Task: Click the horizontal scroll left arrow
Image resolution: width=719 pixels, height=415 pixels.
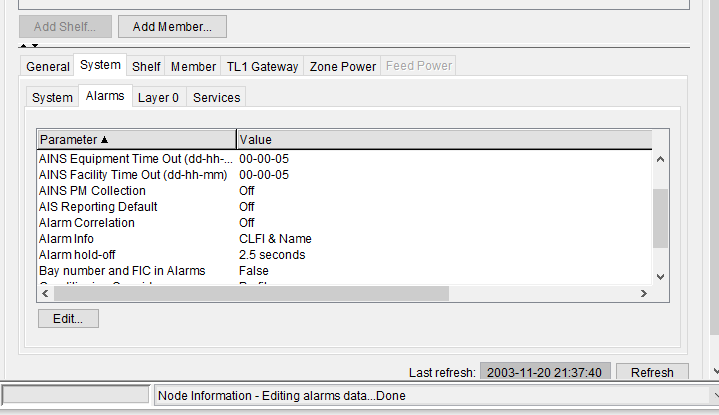Action: click(44, 294)
